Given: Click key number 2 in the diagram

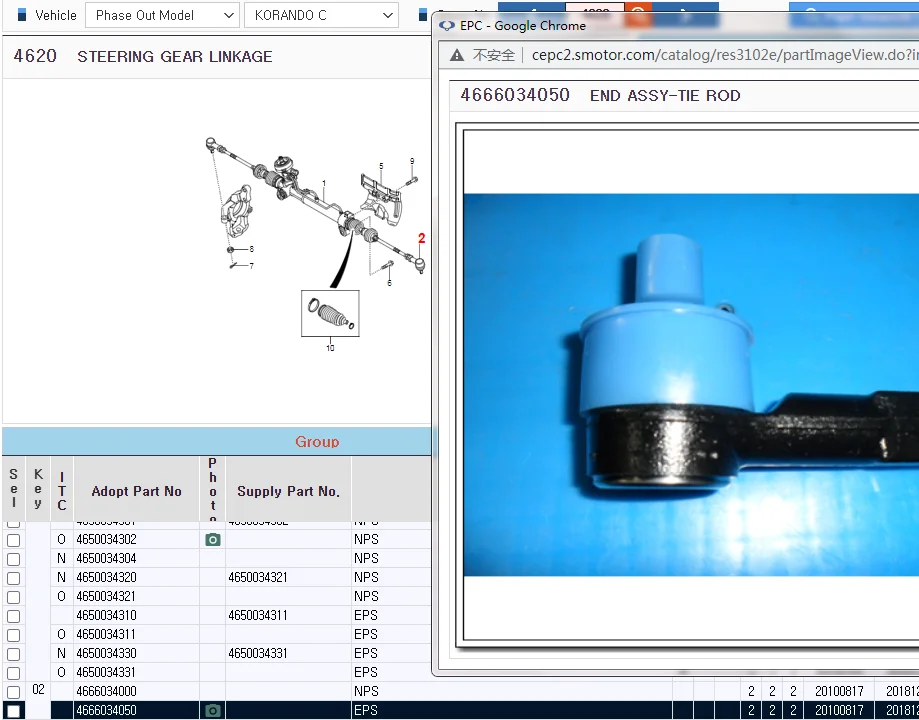Looking at the screenshot, I should tap(421, 238).
